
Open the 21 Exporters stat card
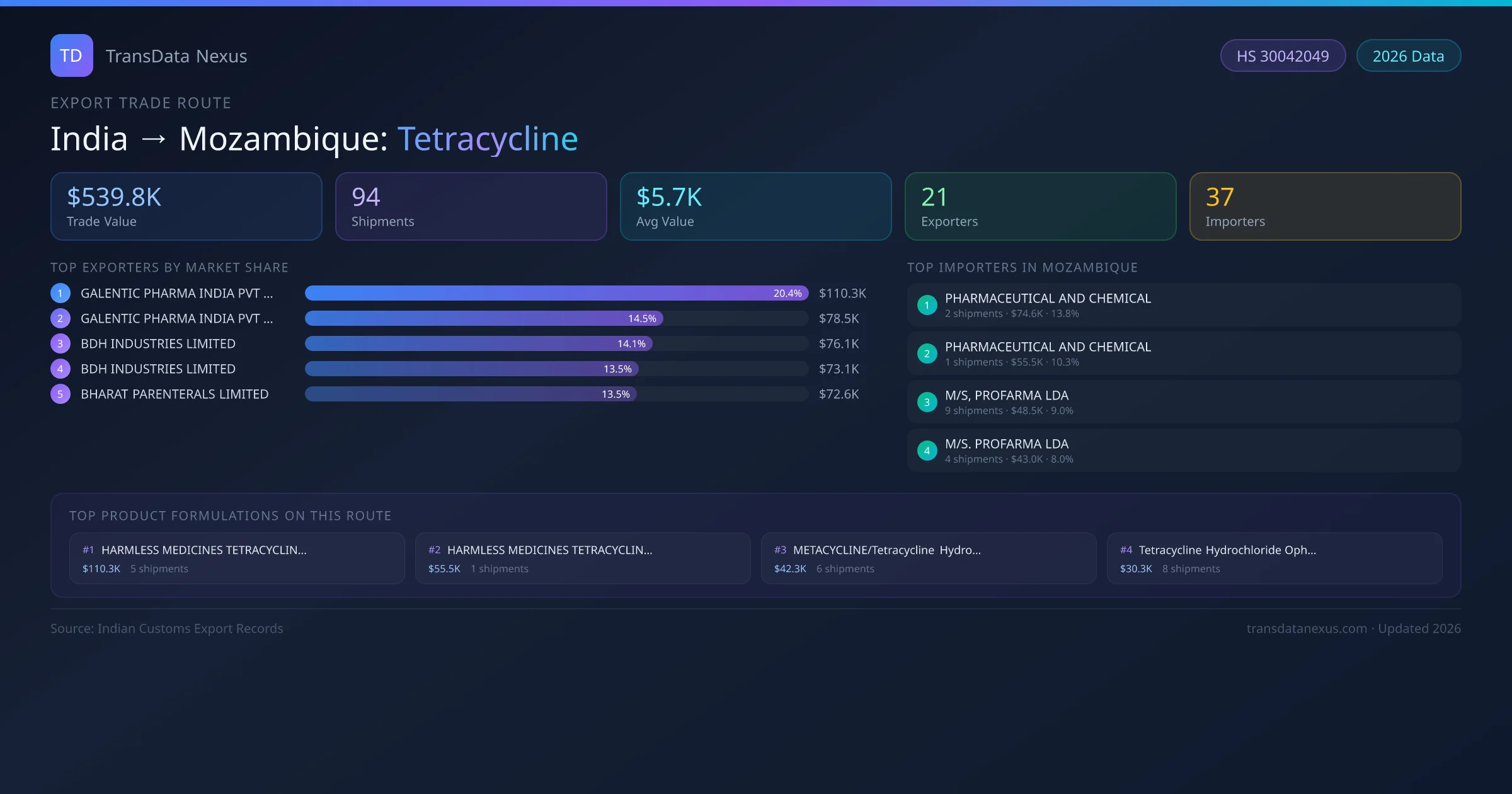point(1040,206)
